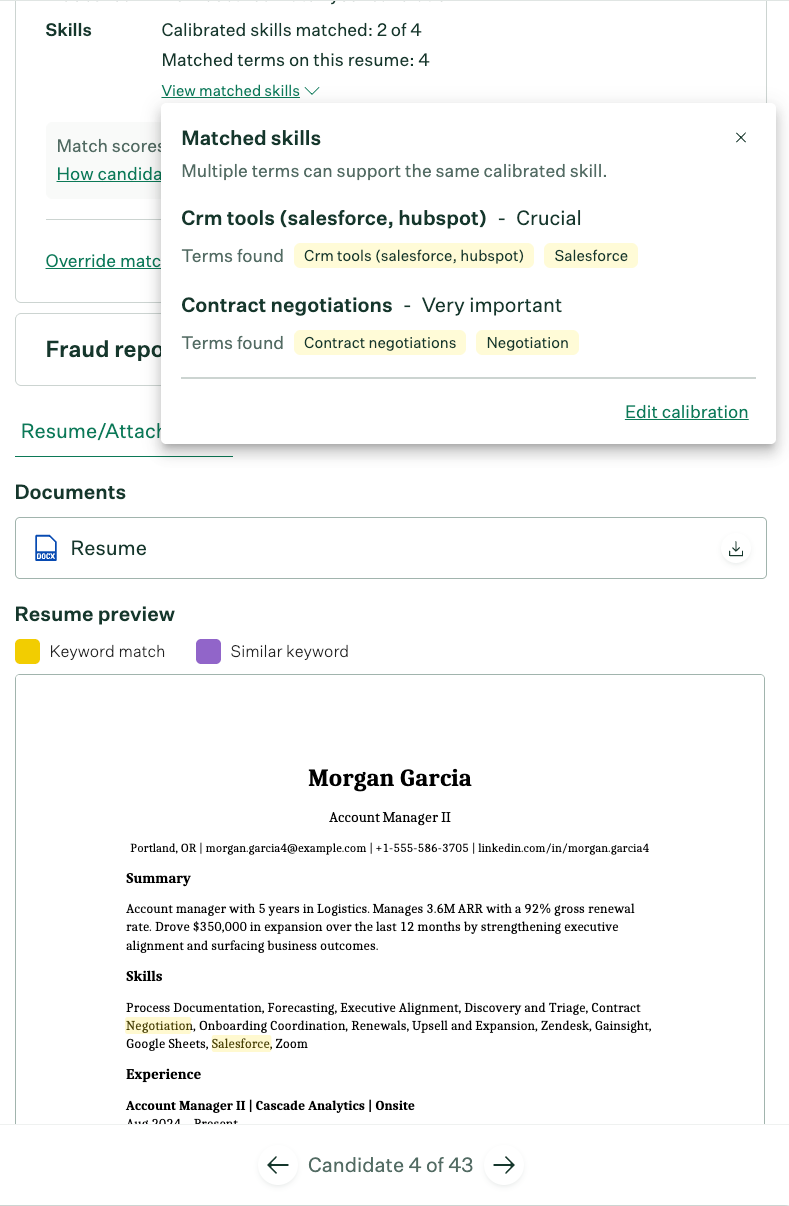Close the Matched skills popup
789x1206 pixels.
click(740, 137)
